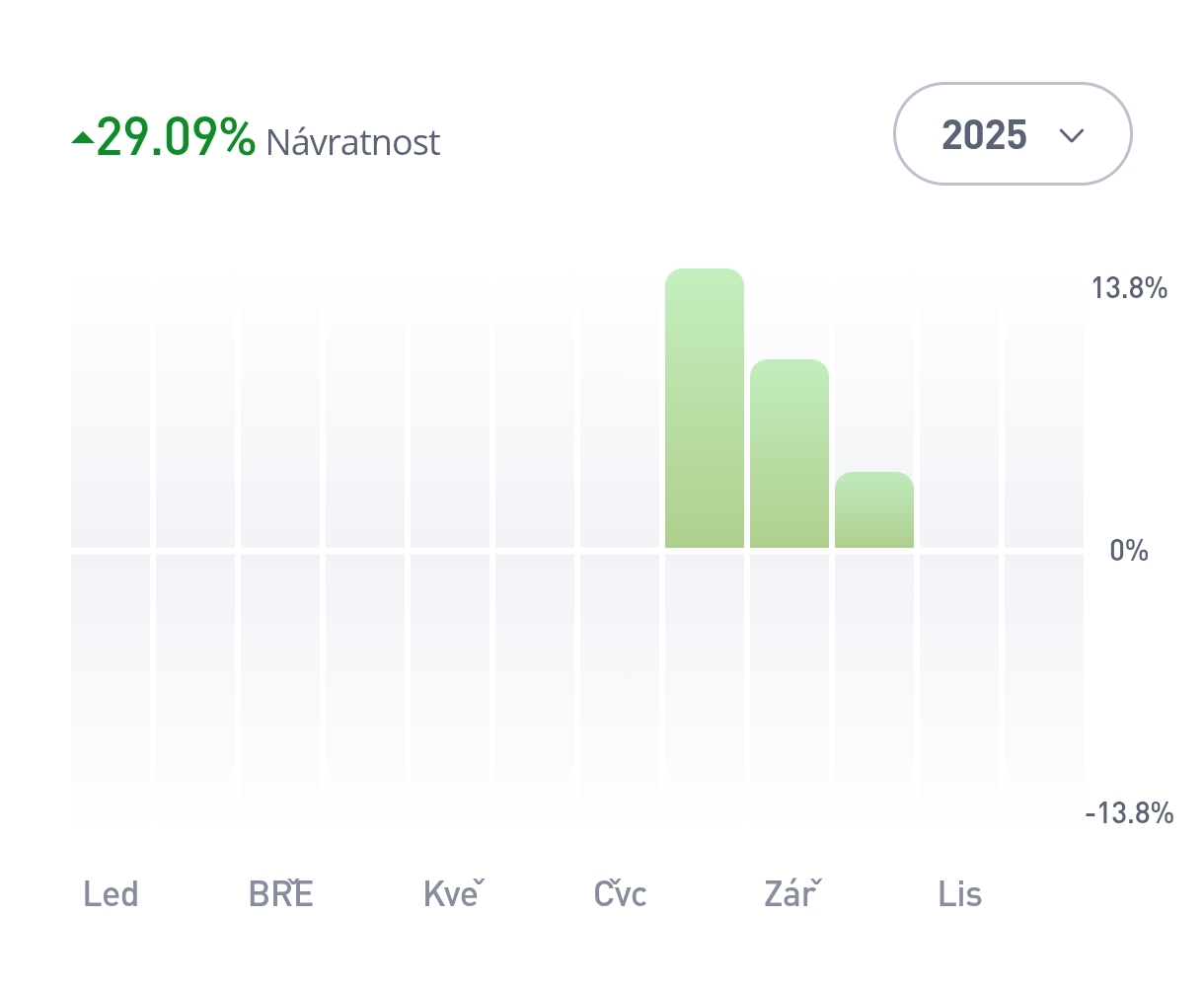The width and height of the screenshot is (1204, 993).
Task: Click the Lis month label
Action: coord(959,894)
